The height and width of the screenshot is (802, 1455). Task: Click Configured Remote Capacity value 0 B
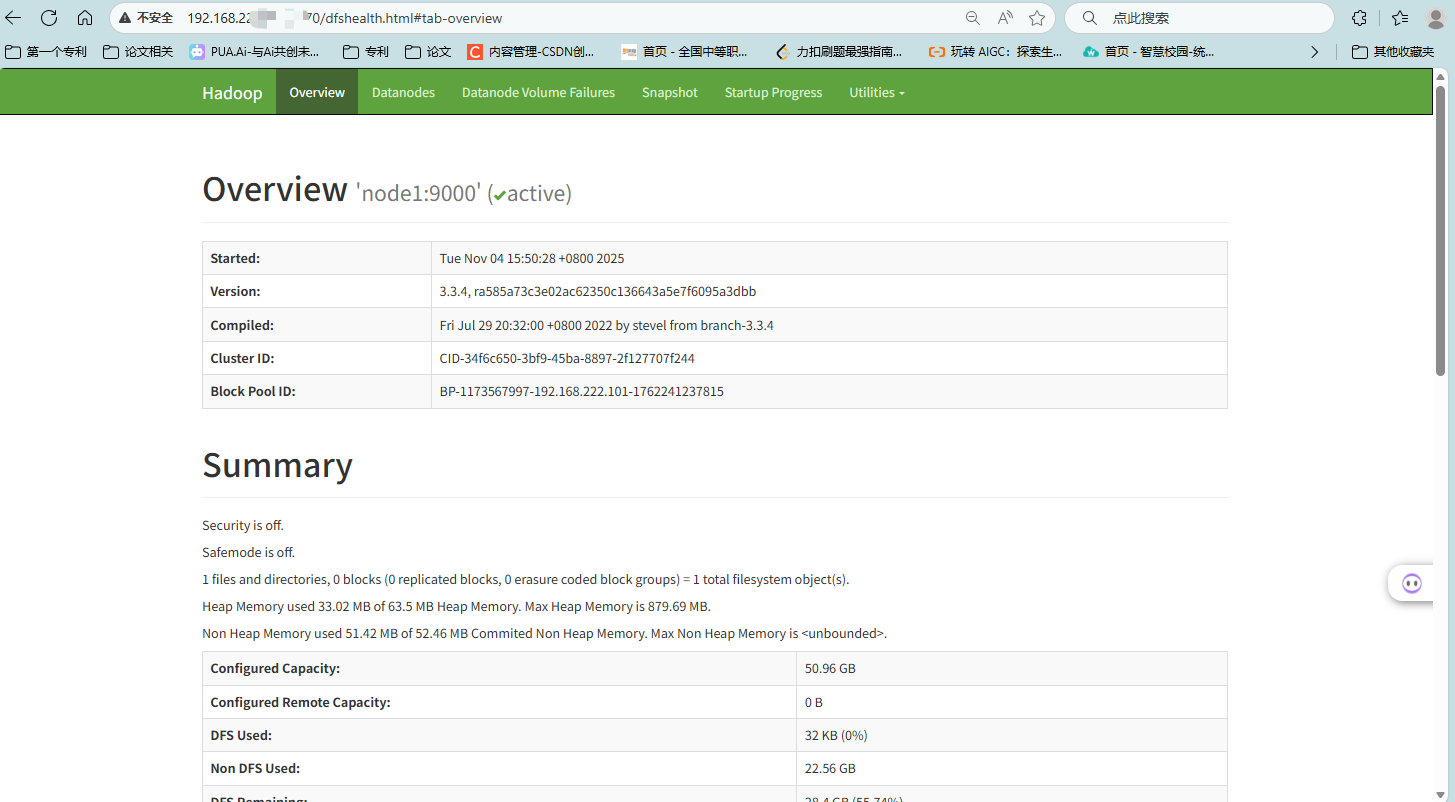tap(814, 702)
